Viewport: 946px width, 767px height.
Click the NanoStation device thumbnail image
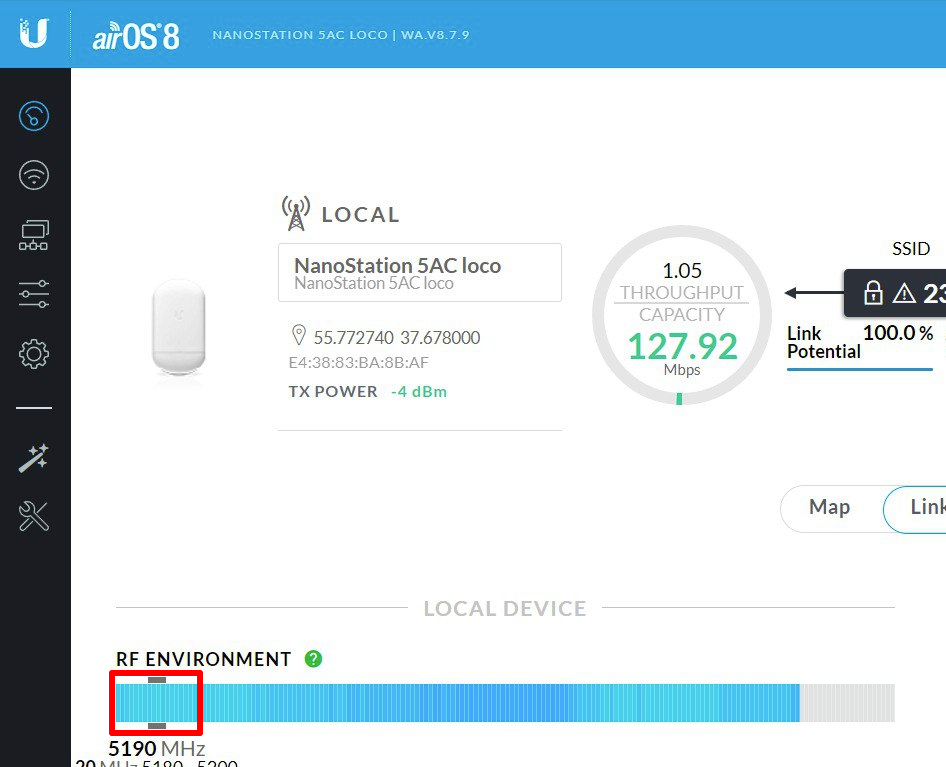(179, 326)
